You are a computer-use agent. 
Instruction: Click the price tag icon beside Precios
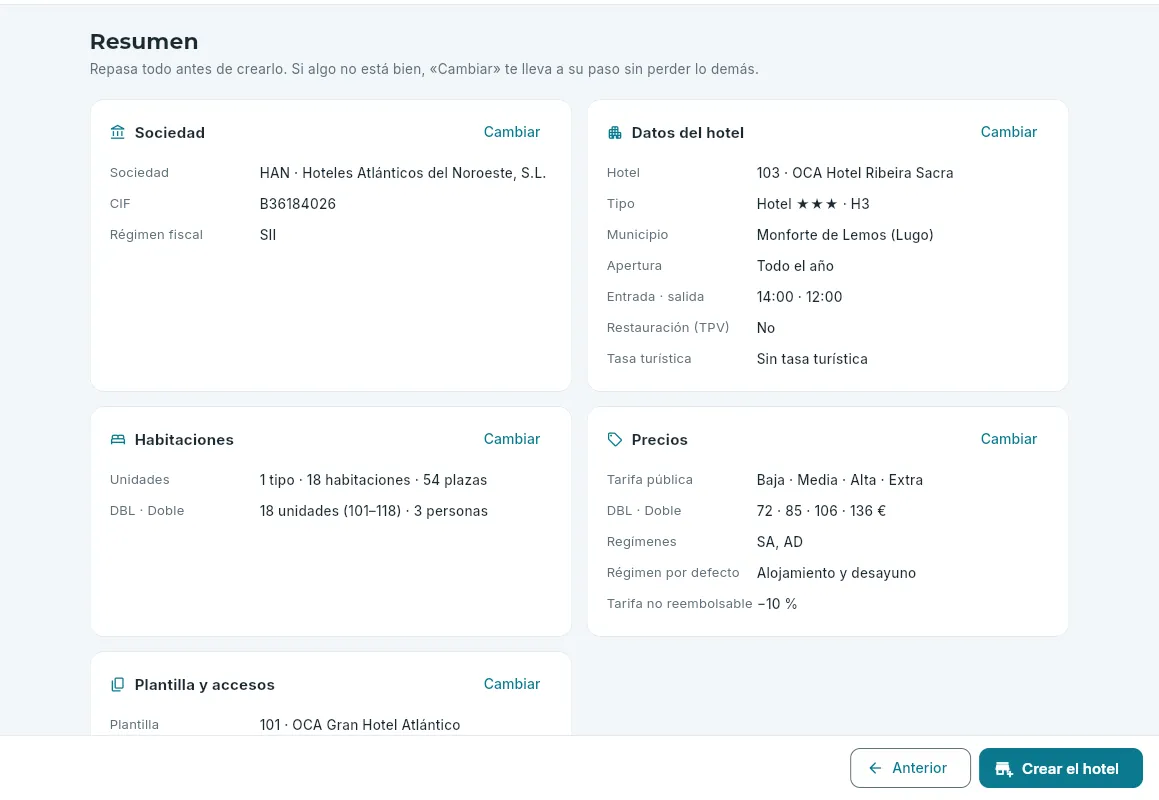coord(614,440)
